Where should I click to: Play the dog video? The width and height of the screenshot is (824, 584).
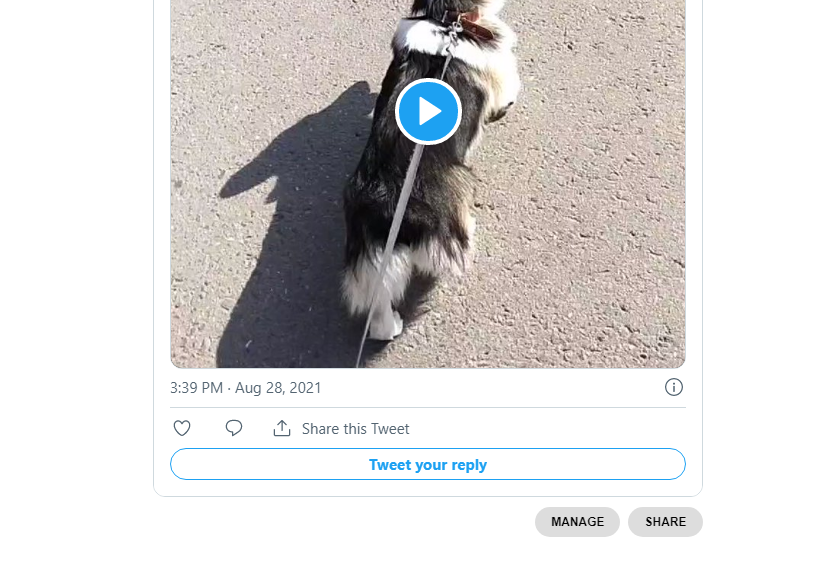pyautogui.click(x=428, y=111)
